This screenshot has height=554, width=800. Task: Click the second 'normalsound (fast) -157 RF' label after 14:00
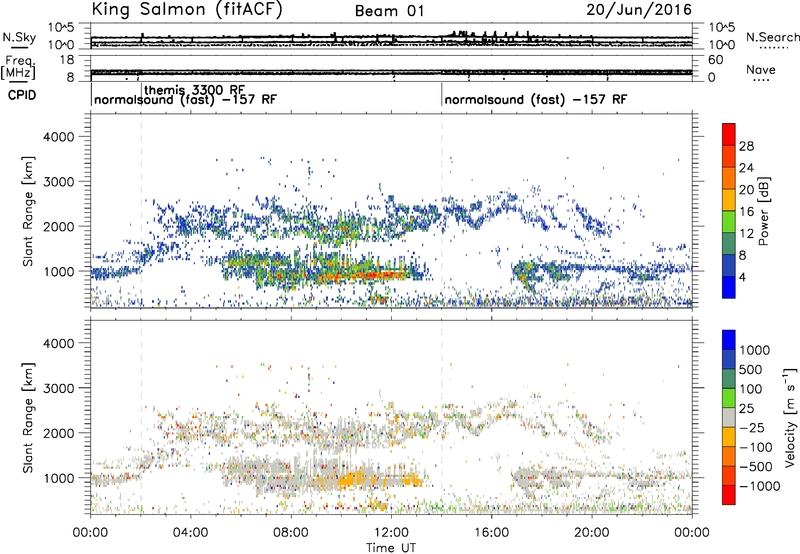[536, 99]
